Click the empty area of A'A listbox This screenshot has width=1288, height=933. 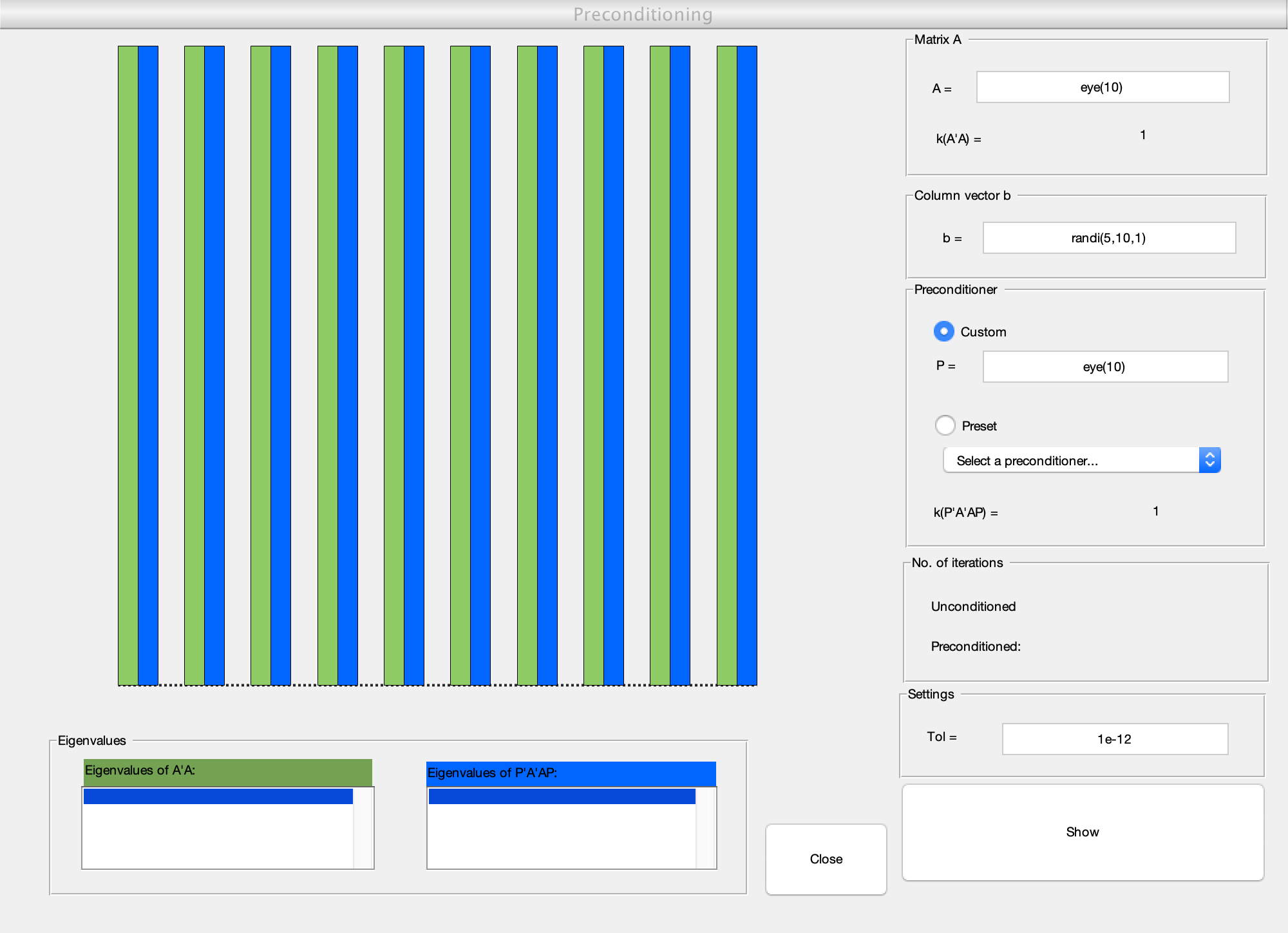click(218, 838)
